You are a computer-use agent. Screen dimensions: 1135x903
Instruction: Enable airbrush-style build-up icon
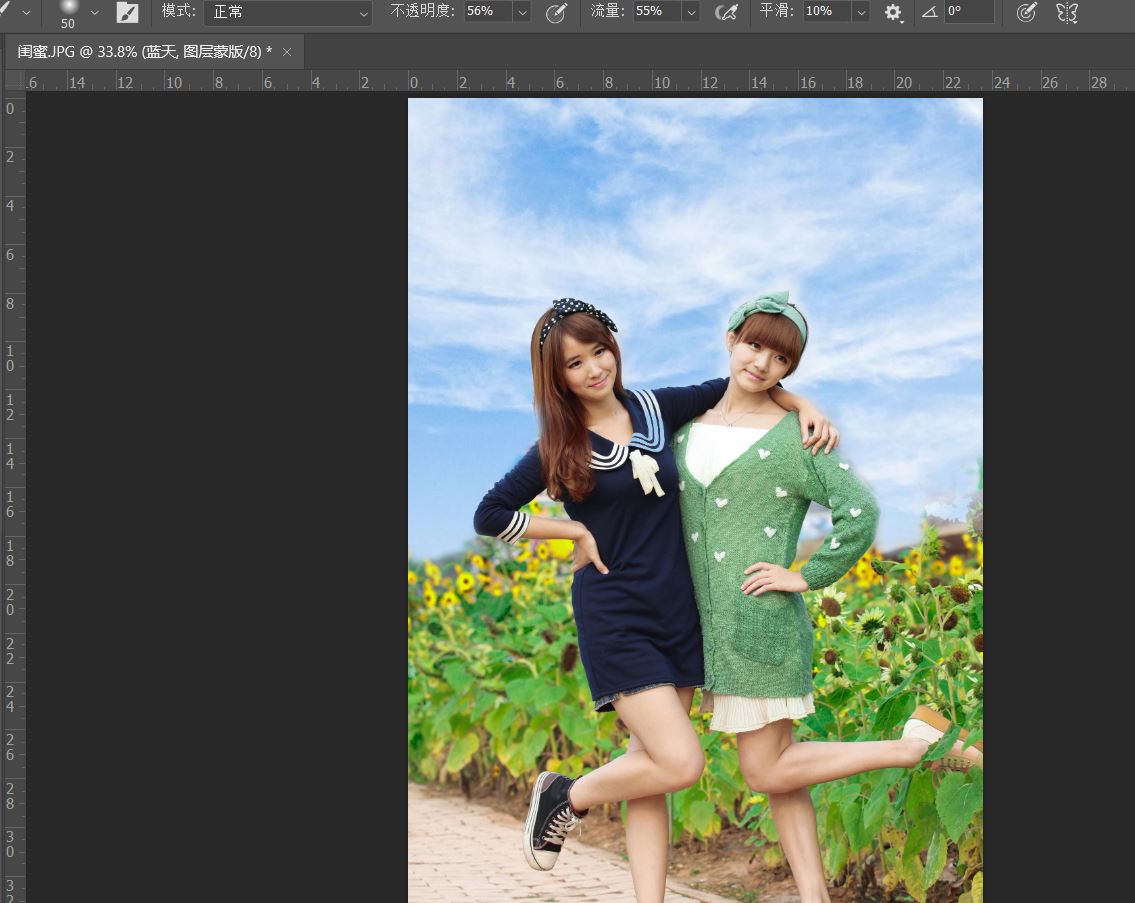point(727,12)
